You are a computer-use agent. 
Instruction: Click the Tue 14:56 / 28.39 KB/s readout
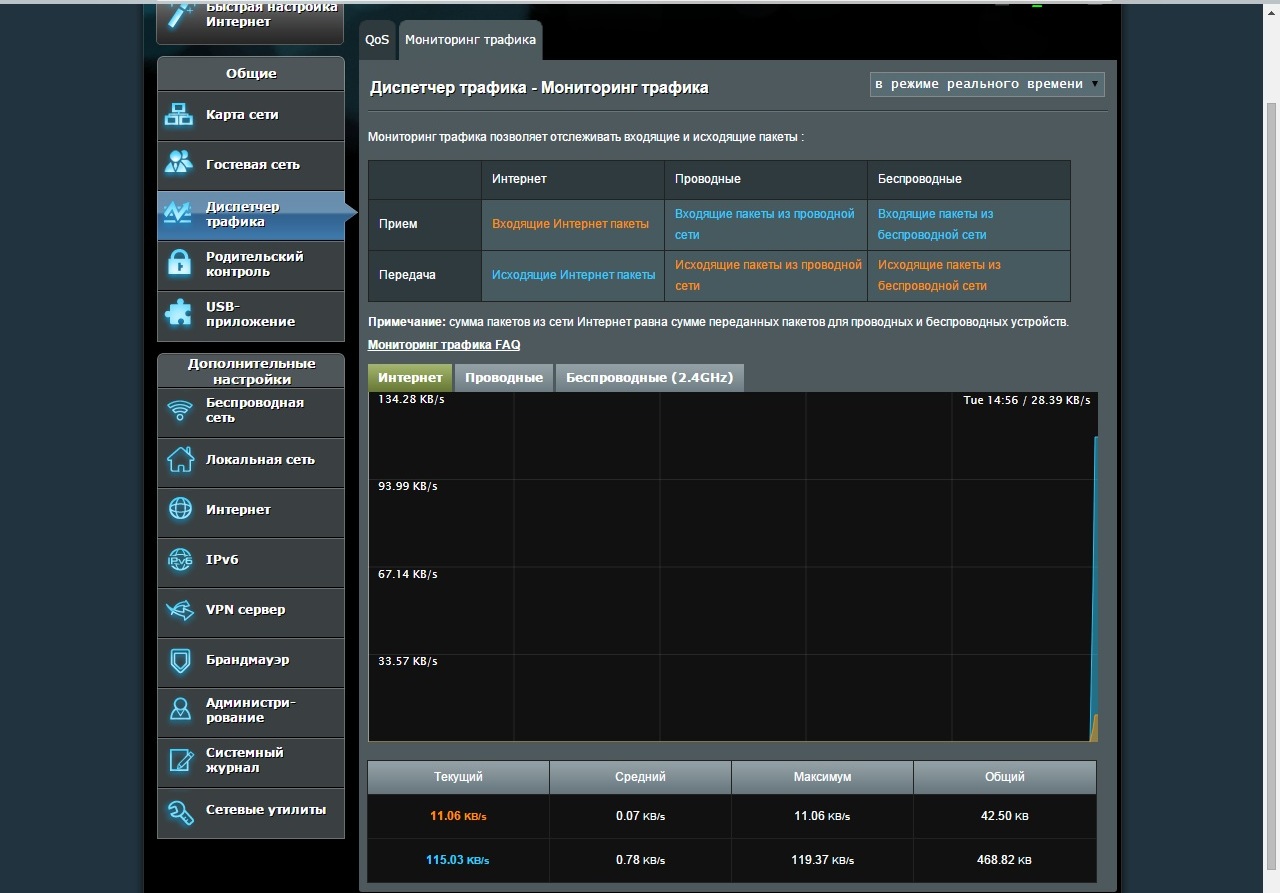click(1027, 400)
